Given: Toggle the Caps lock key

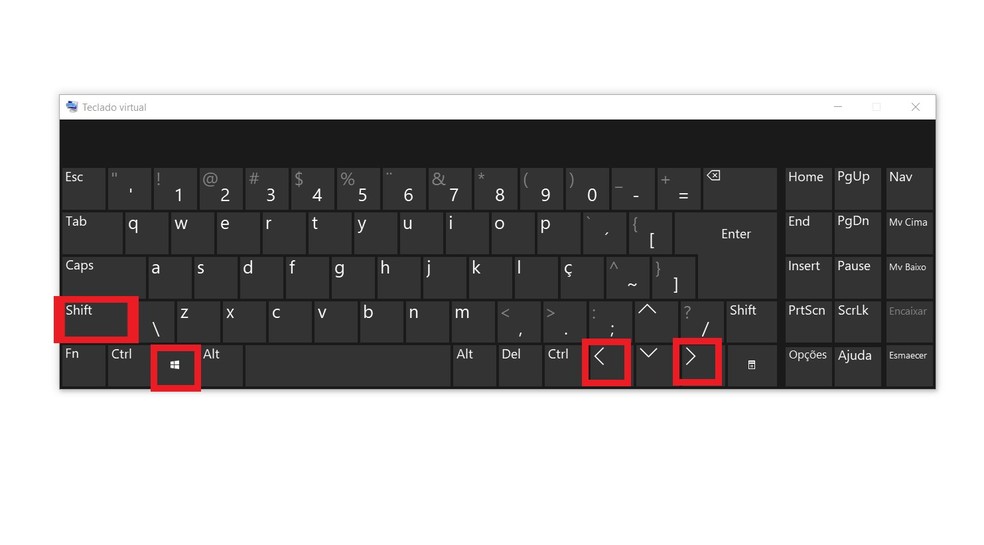Looking at the screenshot, I should point(104,276).
